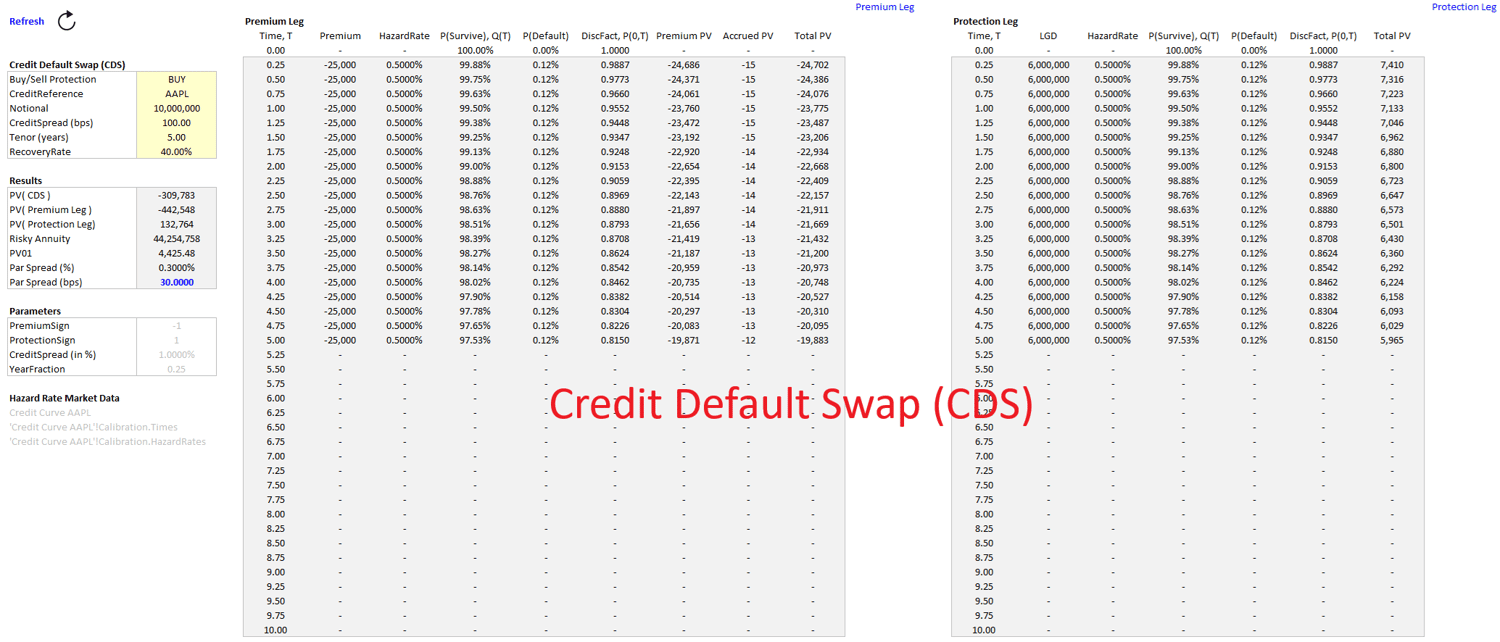Click Premium PV value -24,686
Viewport: 1500px width, 642px height.
tap(684, 65)
